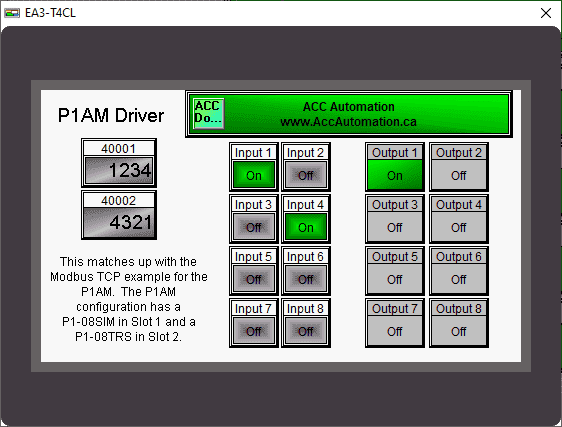The height and width of the screenshot is (427, 562).
Task: Click the 40001 numeric entry showing 1234
Action: [119, 163]
